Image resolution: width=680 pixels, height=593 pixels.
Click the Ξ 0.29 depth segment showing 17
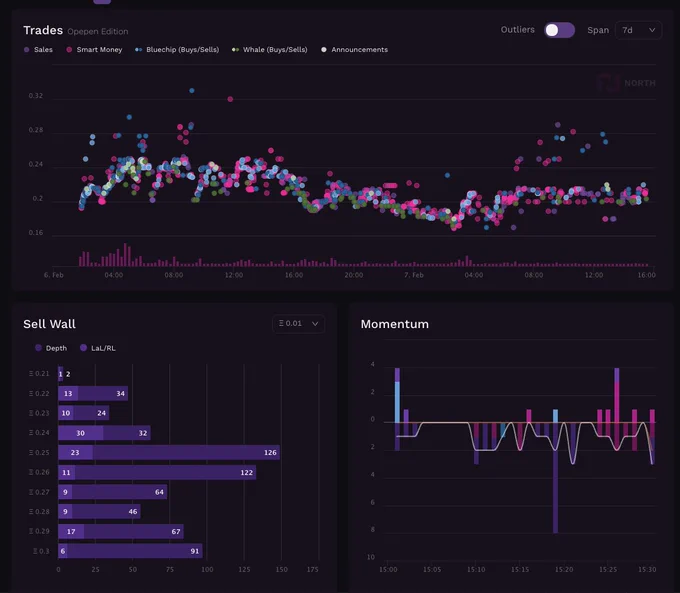point(71,531)
